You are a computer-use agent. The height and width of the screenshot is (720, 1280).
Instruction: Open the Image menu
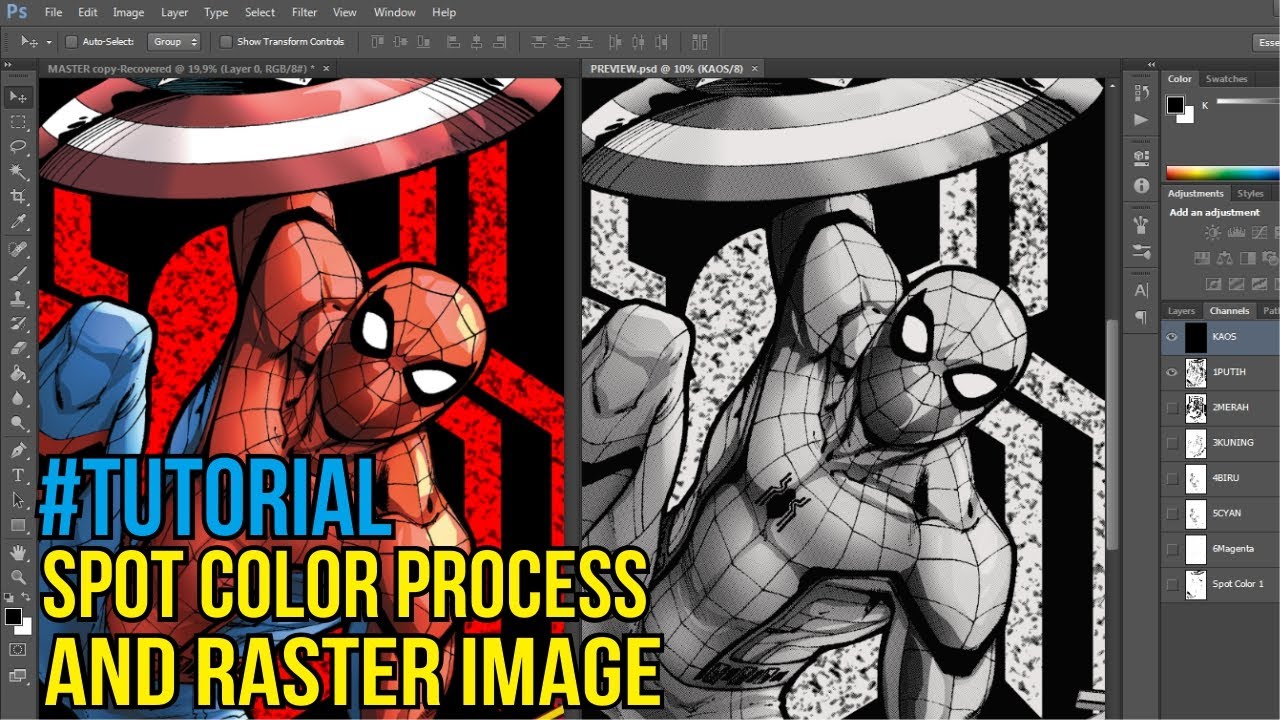(128, 12)
